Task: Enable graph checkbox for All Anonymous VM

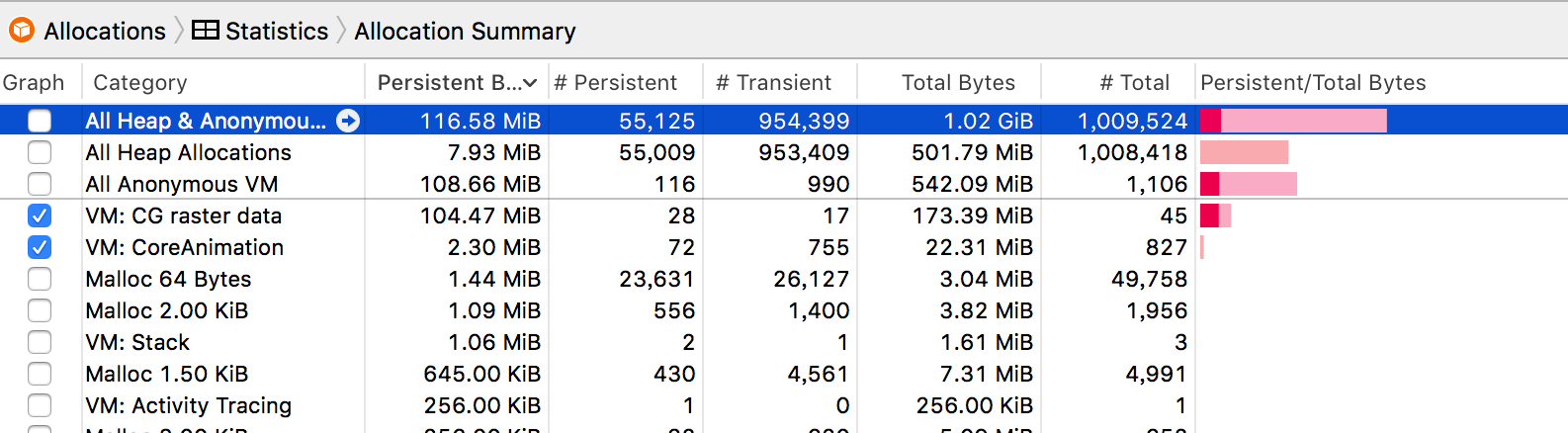Action: [40, 184]
